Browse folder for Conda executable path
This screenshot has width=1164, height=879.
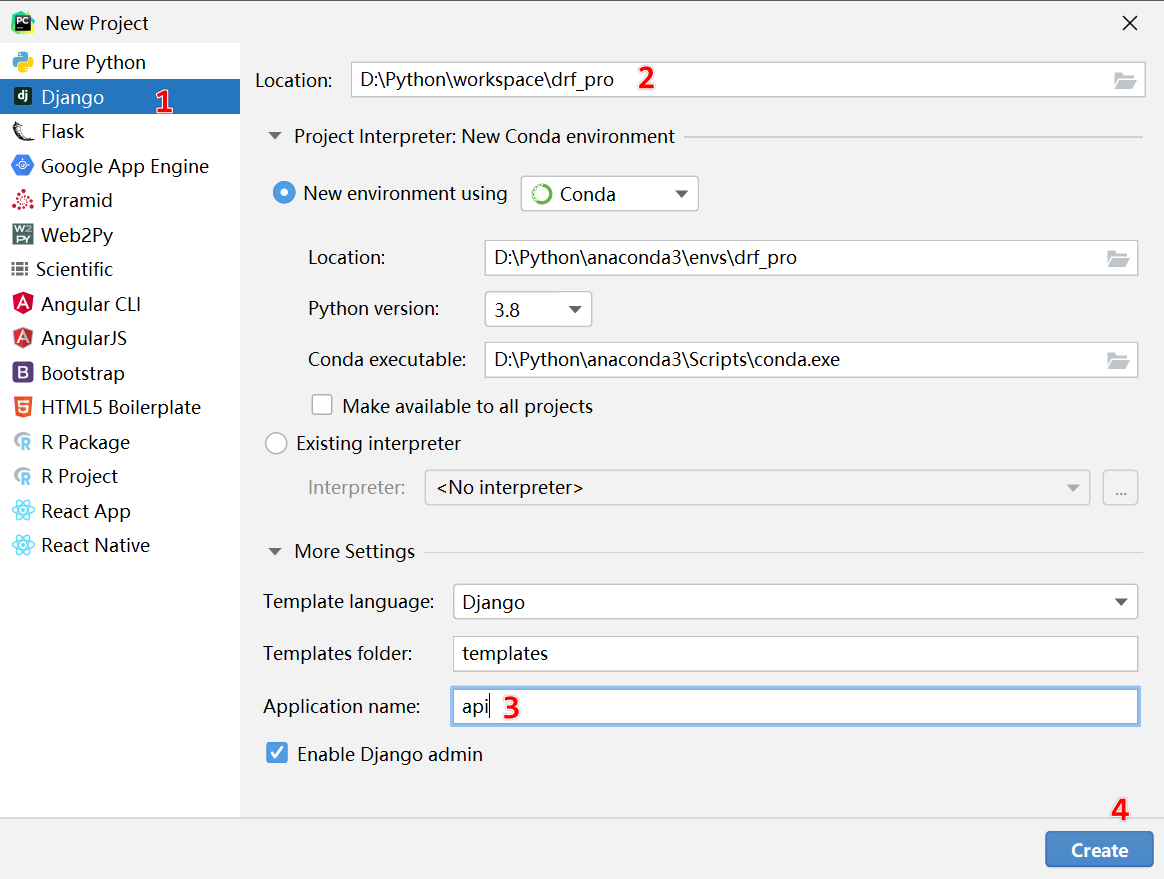click(x=1118, y=360)
